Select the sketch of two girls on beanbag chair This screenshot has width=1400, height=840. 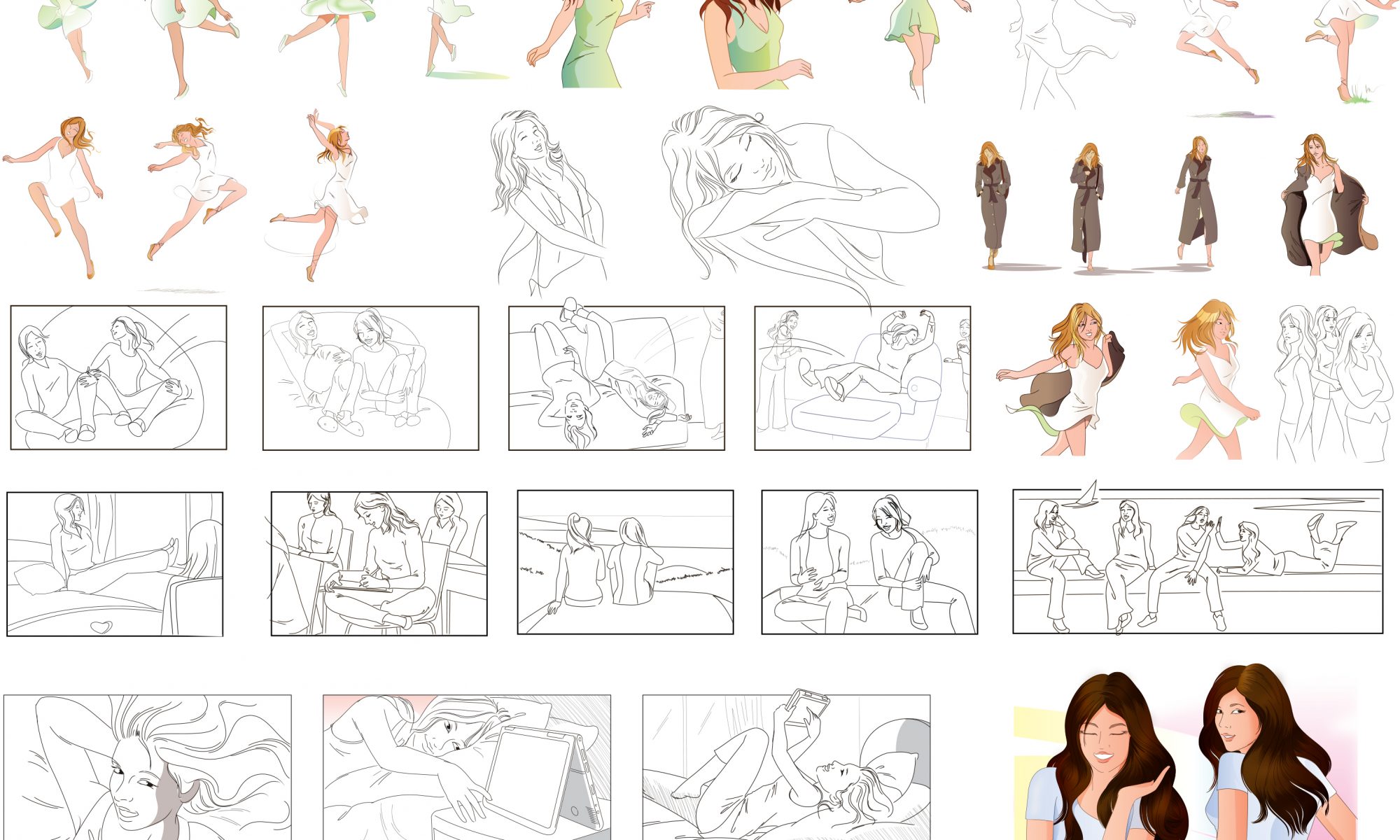click(118, 378)
